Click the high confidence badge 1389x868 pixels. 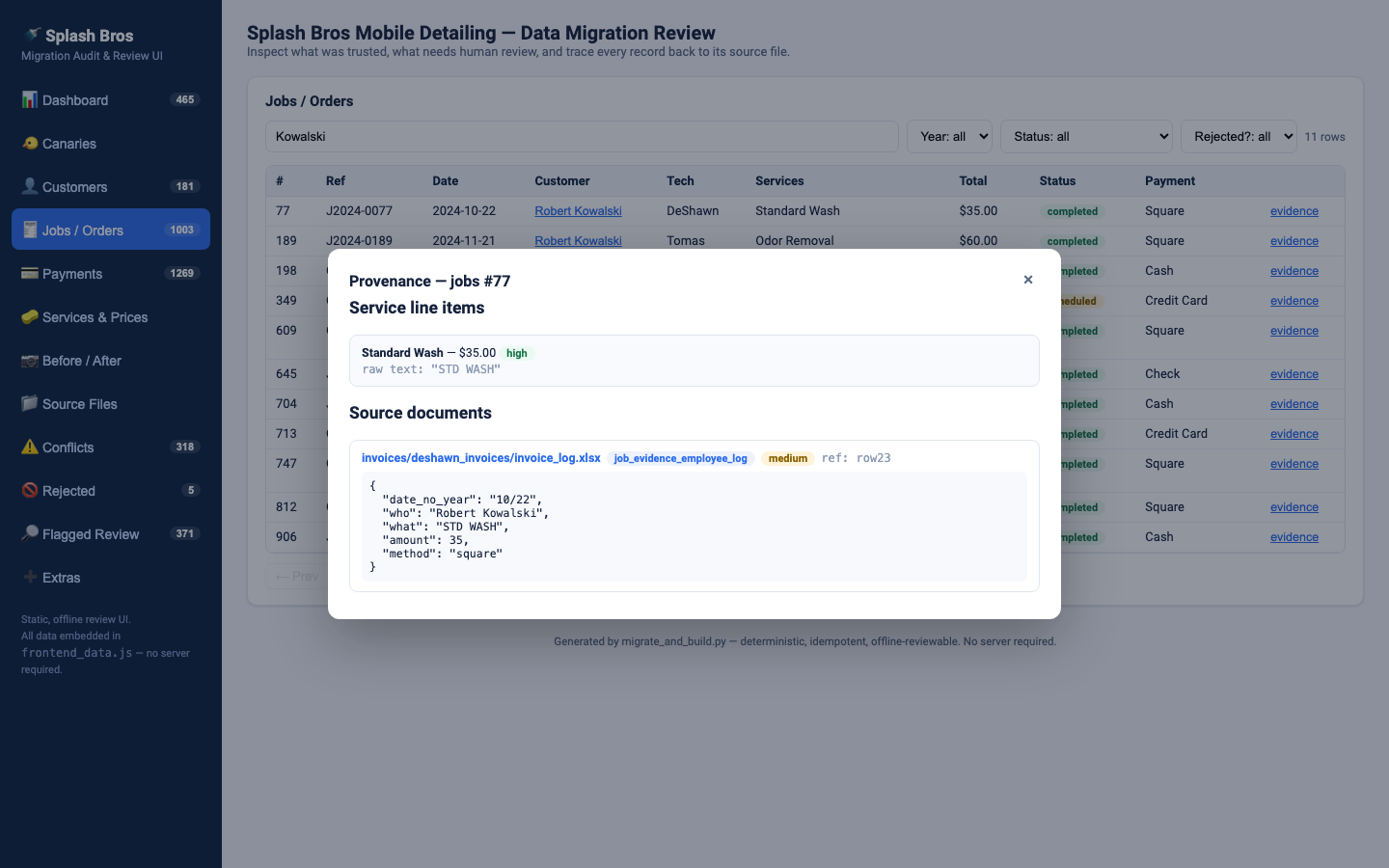(517, 353)
